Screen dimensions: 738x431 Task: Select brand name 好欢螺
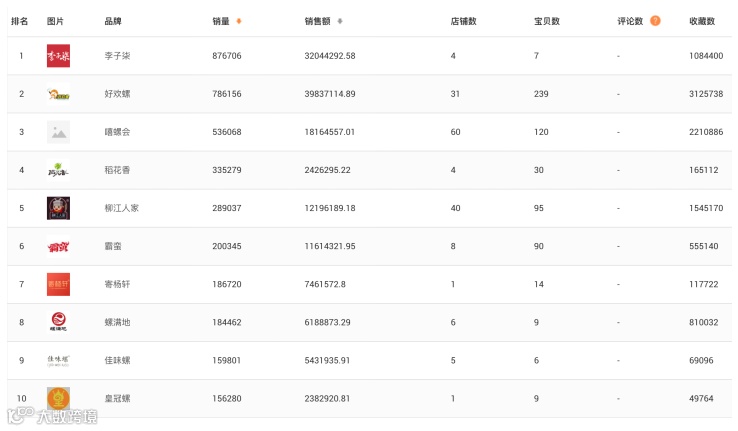tap(117, 94)
